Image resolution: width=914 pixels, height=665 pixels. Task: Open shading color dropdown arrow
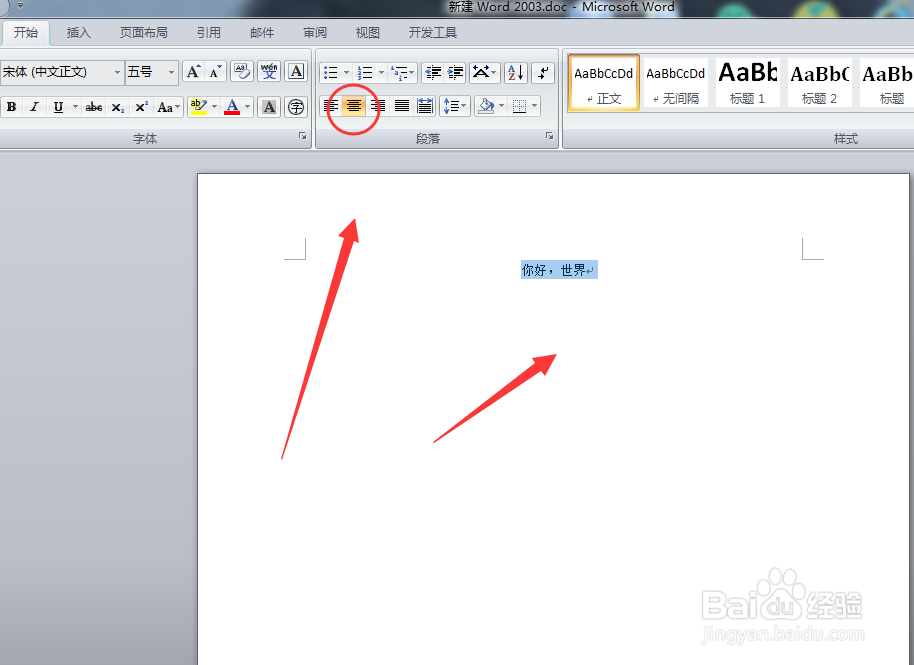[501, 106]
